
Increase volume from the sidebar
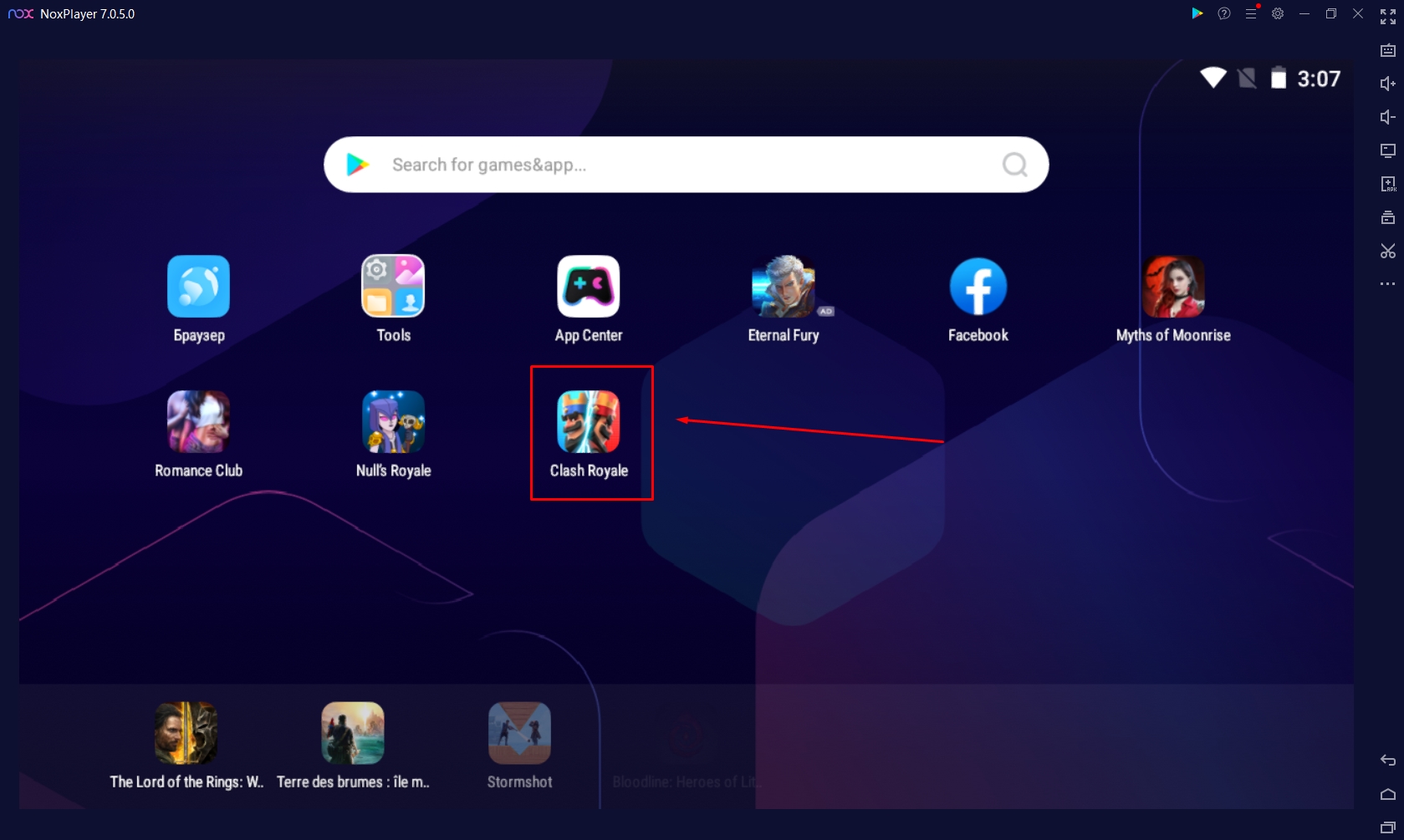(1388, 84)
